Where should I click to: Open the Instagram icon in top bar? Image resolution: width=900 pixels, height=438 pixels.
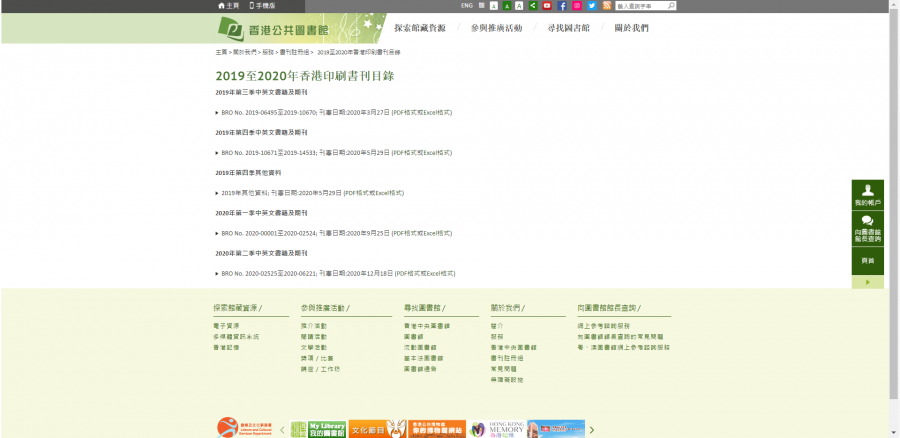[577, 6]
